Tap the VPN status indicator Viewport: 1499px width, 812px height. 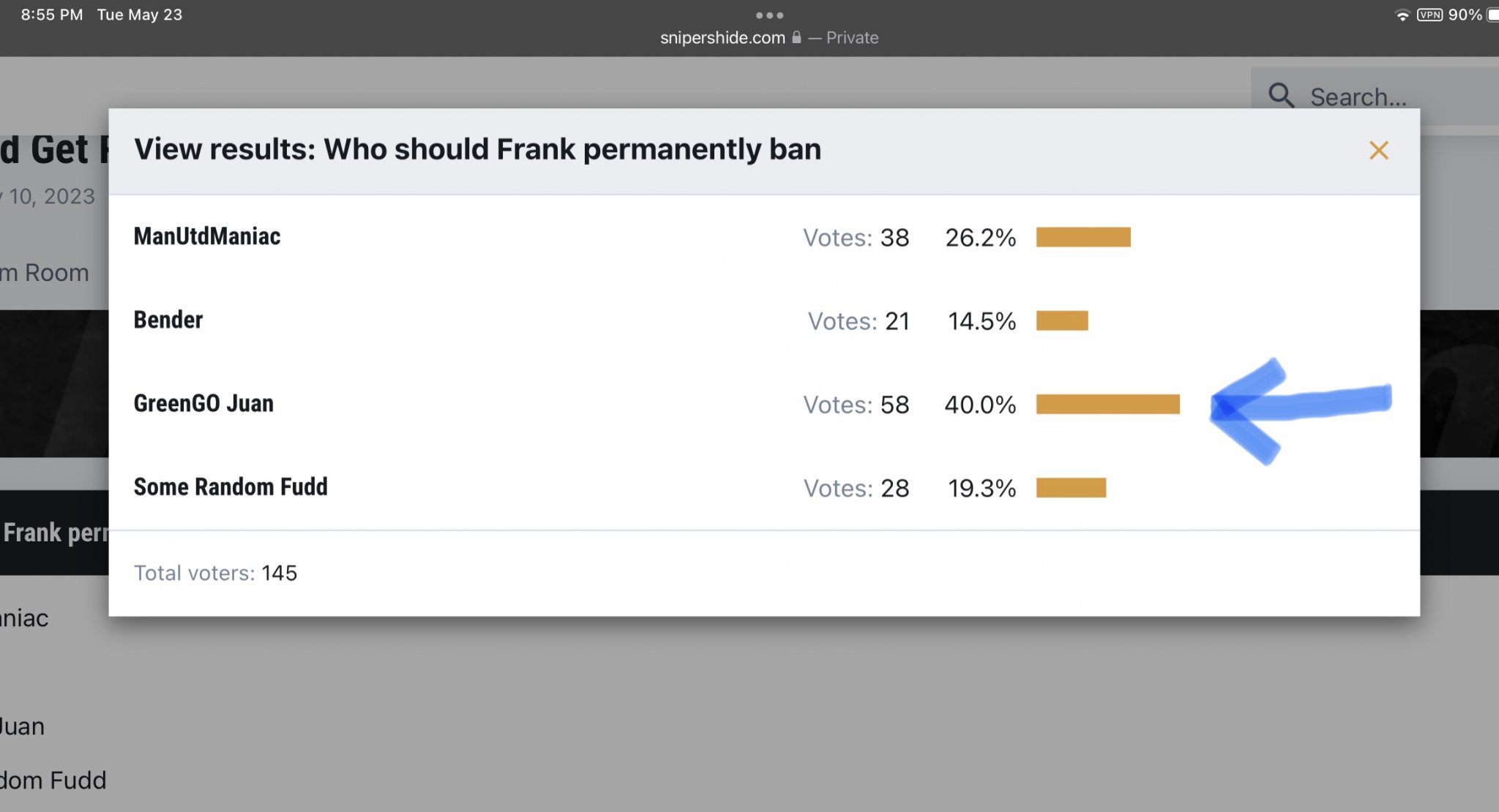point(1429,15)
